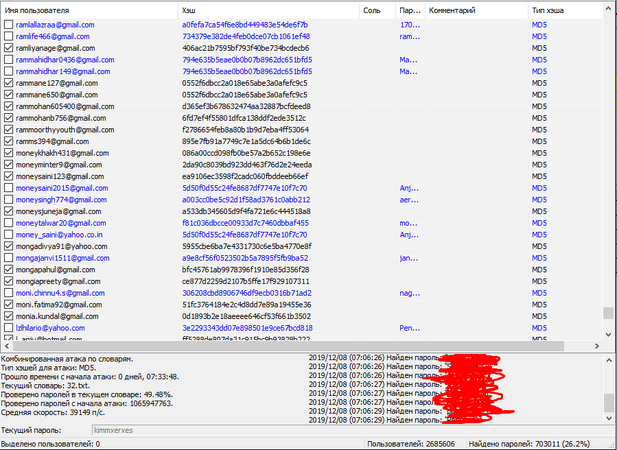Screen dimensions: 617x450
Task: Click hash 3e2293343dd07e898501e9ce67bcd818
Action: click(x=248, y=328)
